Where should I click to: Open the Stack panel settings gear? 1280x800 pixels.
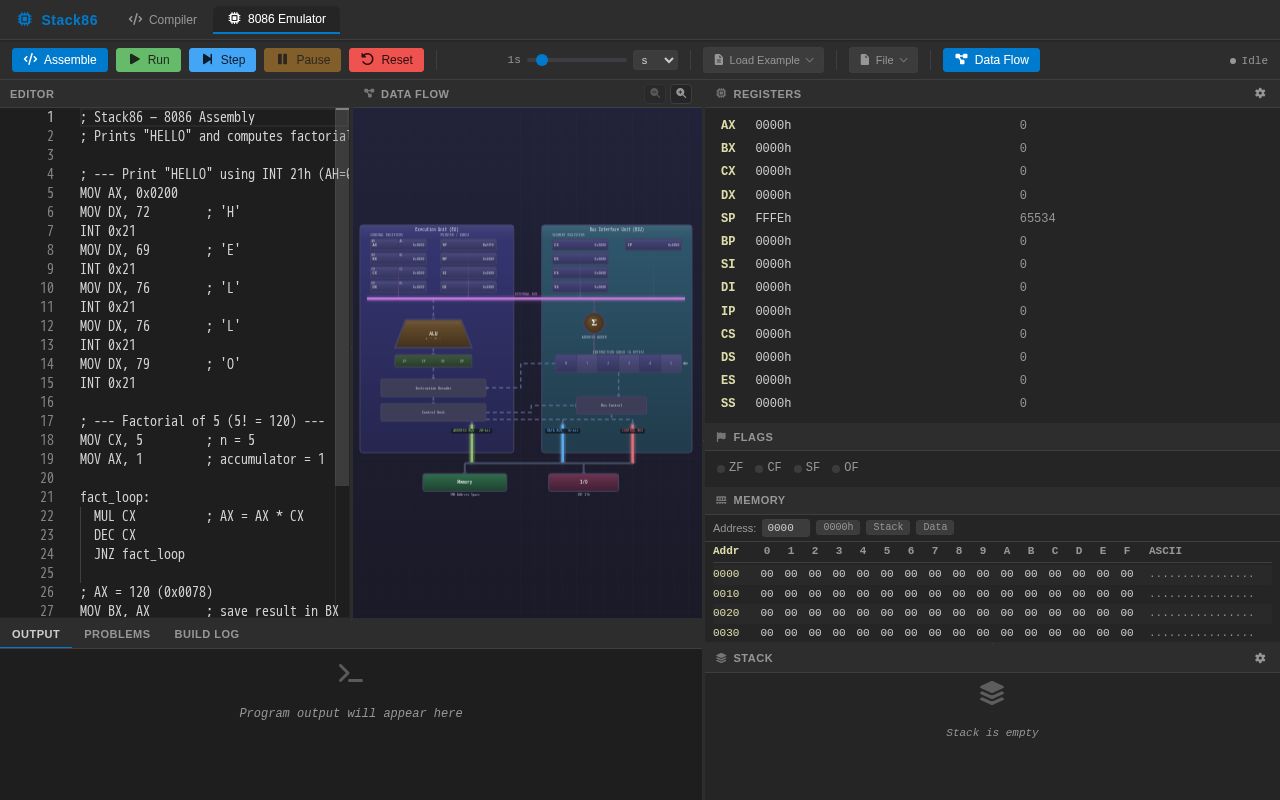pyautogui.click(x=1260, y=658)
